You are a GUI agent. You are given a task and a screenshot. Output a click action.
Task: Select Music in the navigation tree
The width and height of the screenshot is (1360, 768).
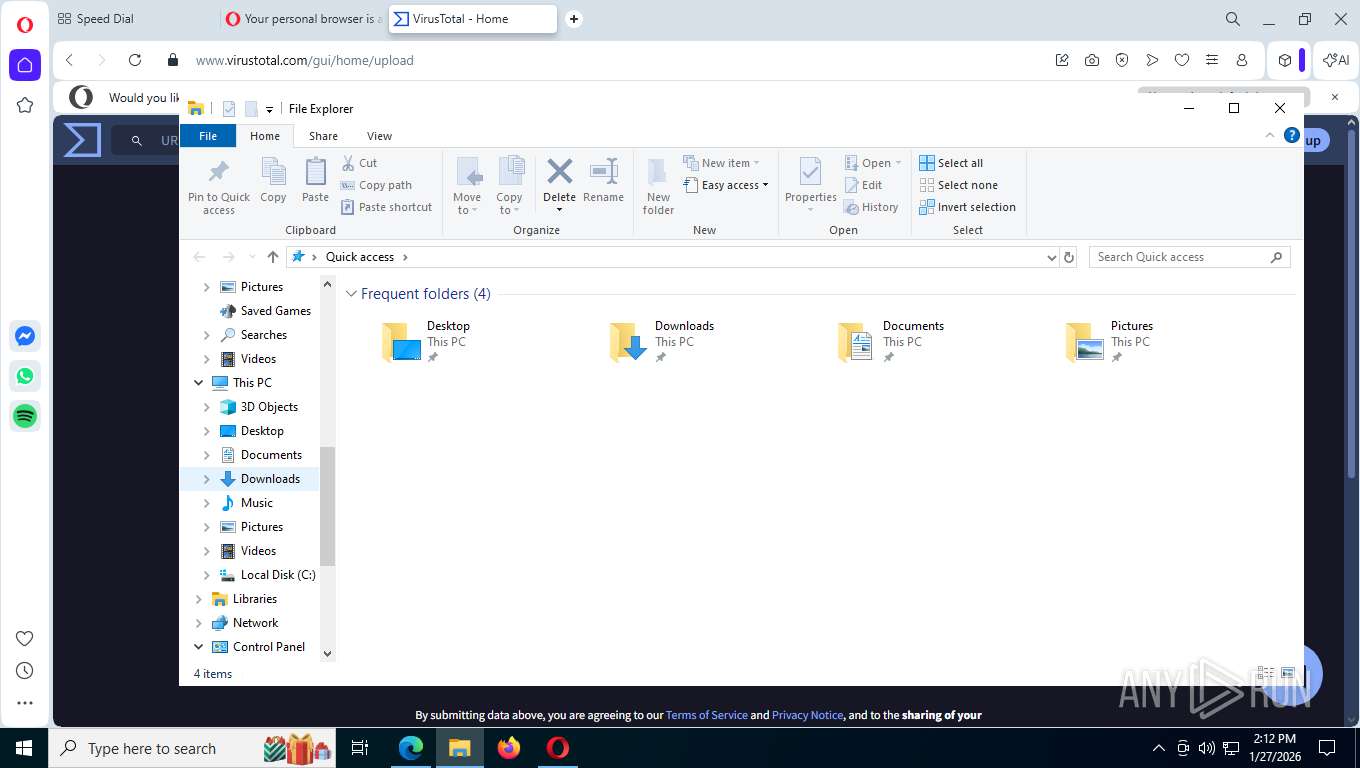(256, 503)
